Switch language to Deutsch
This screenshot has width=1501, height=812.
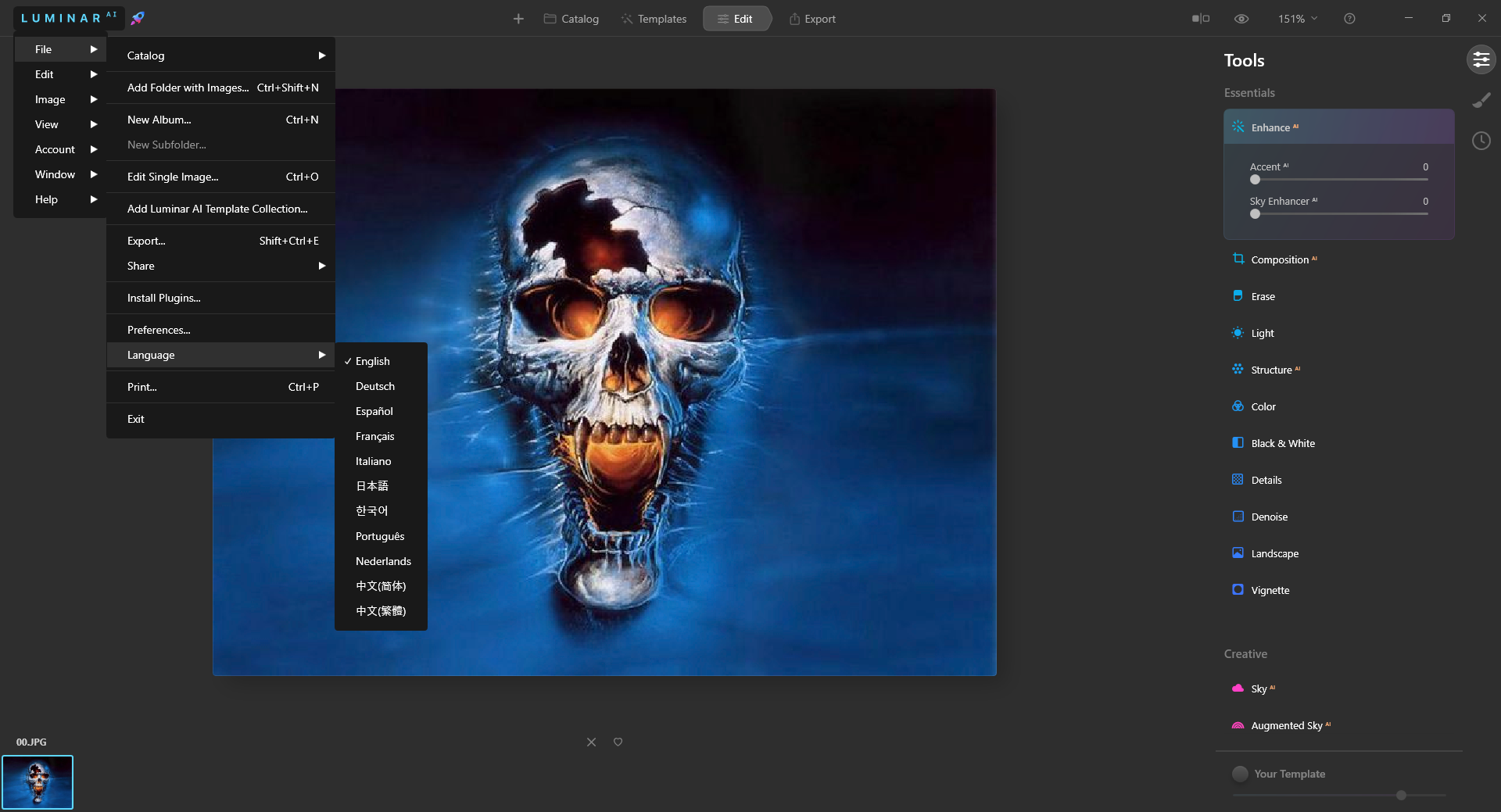[381, 386]
